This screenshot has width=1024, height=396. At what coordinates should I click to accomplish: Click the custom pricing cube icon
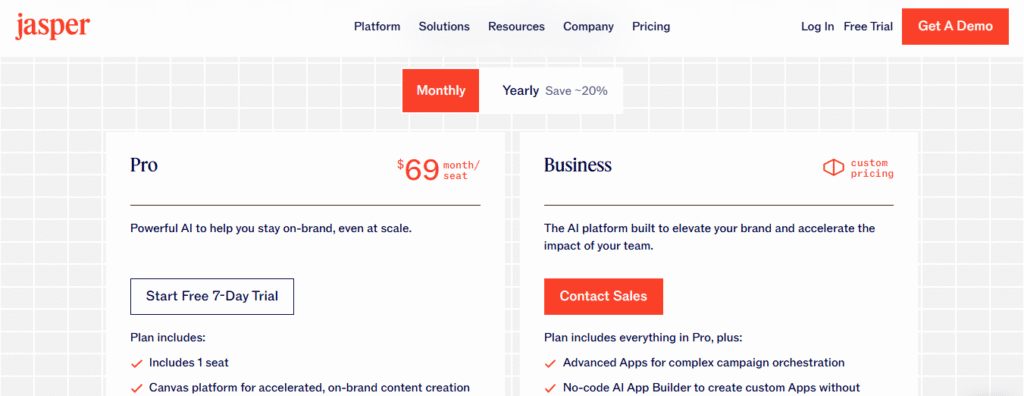pyautogui.click(x=833, y=168)
